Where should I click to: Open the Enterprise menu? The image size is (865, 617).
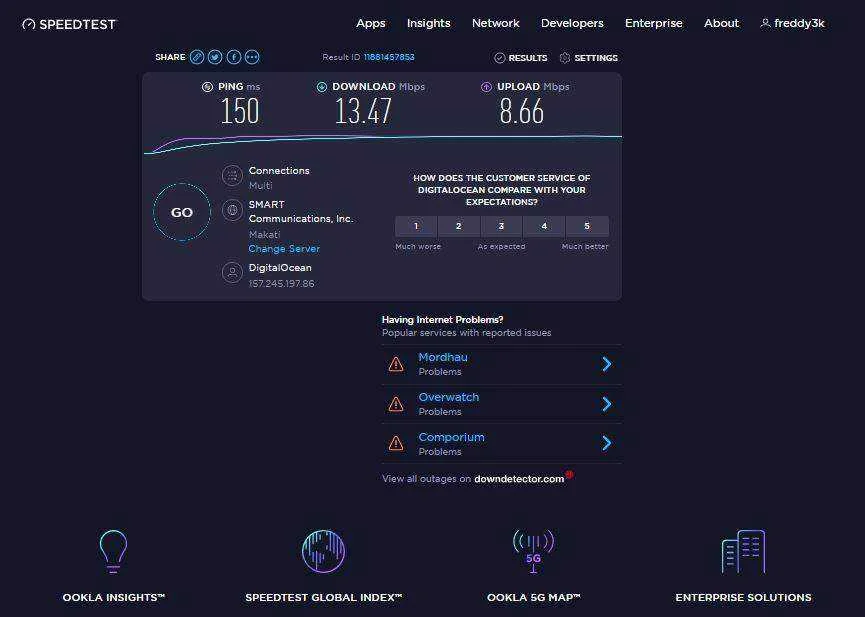tap(654, 23)
